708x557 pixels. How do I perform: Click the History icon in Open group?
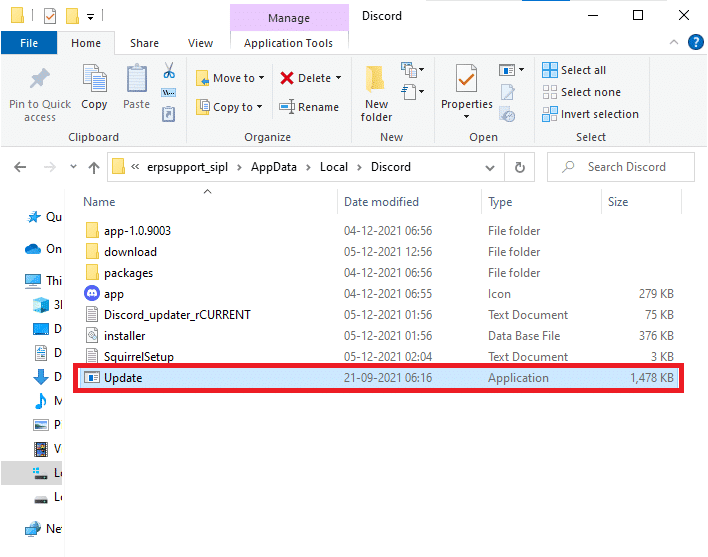pyautogui.click(x=508, y=115)
